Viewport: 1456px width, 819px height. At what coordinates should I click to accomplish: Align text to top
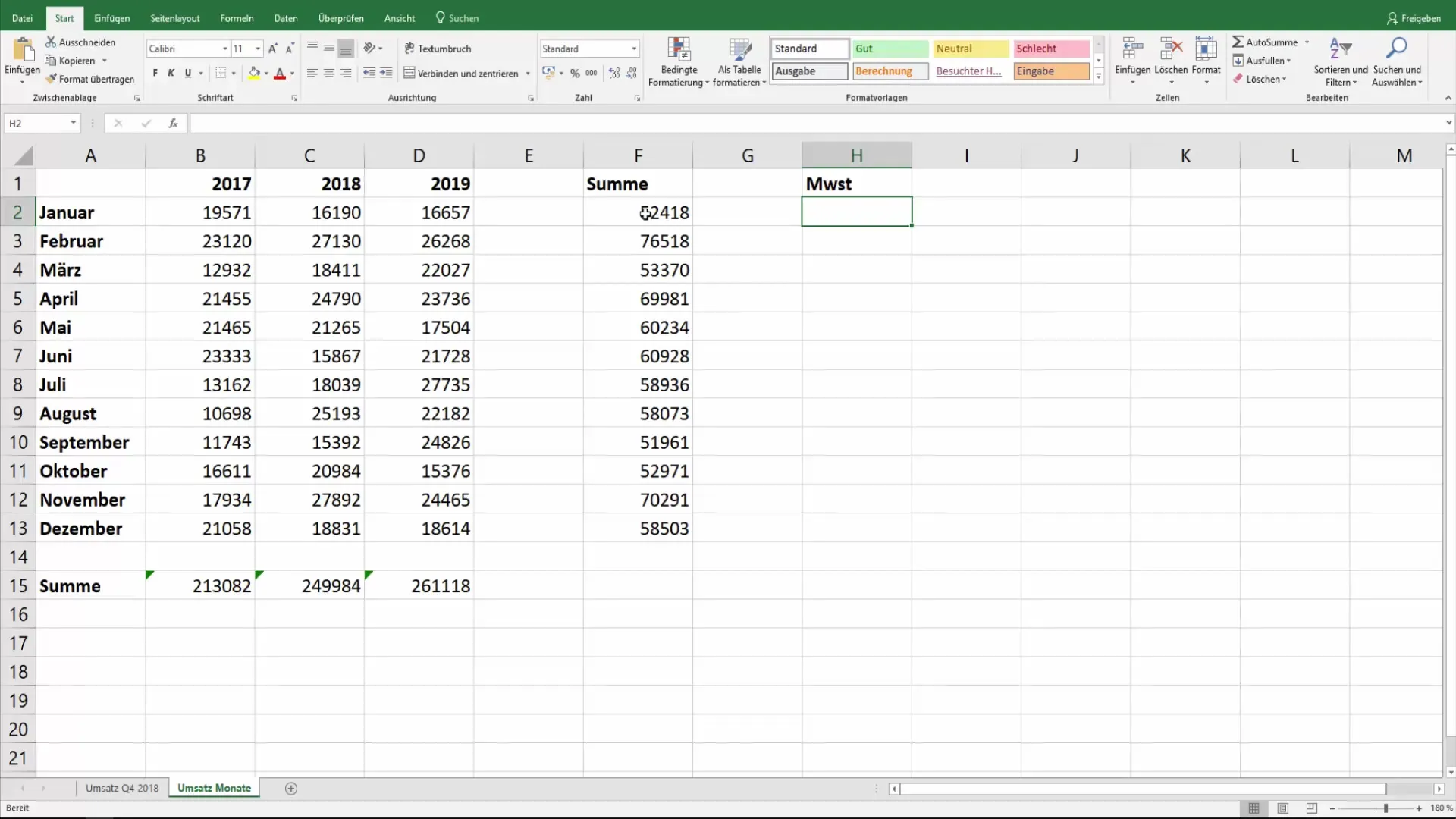click(x=312, y=48)
